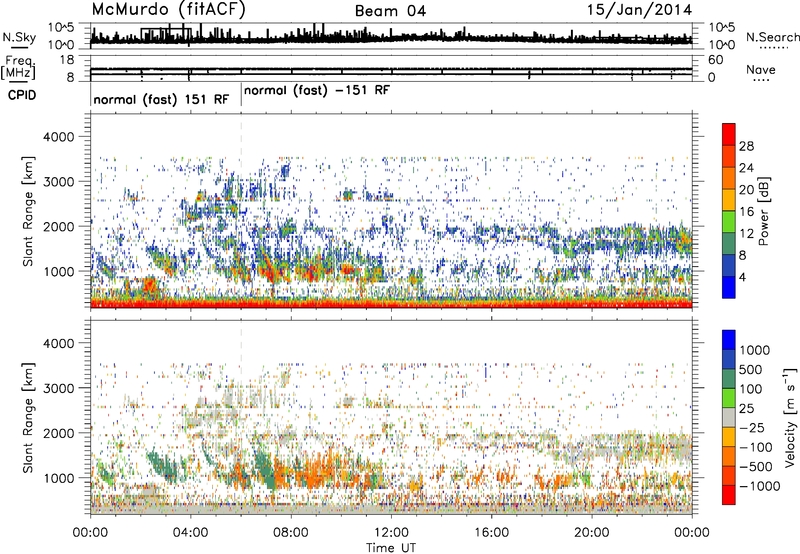Click '4000' on the power panel axis
Image resolution: width=800 pixels, height=554 pixels.
coord(59,137)
